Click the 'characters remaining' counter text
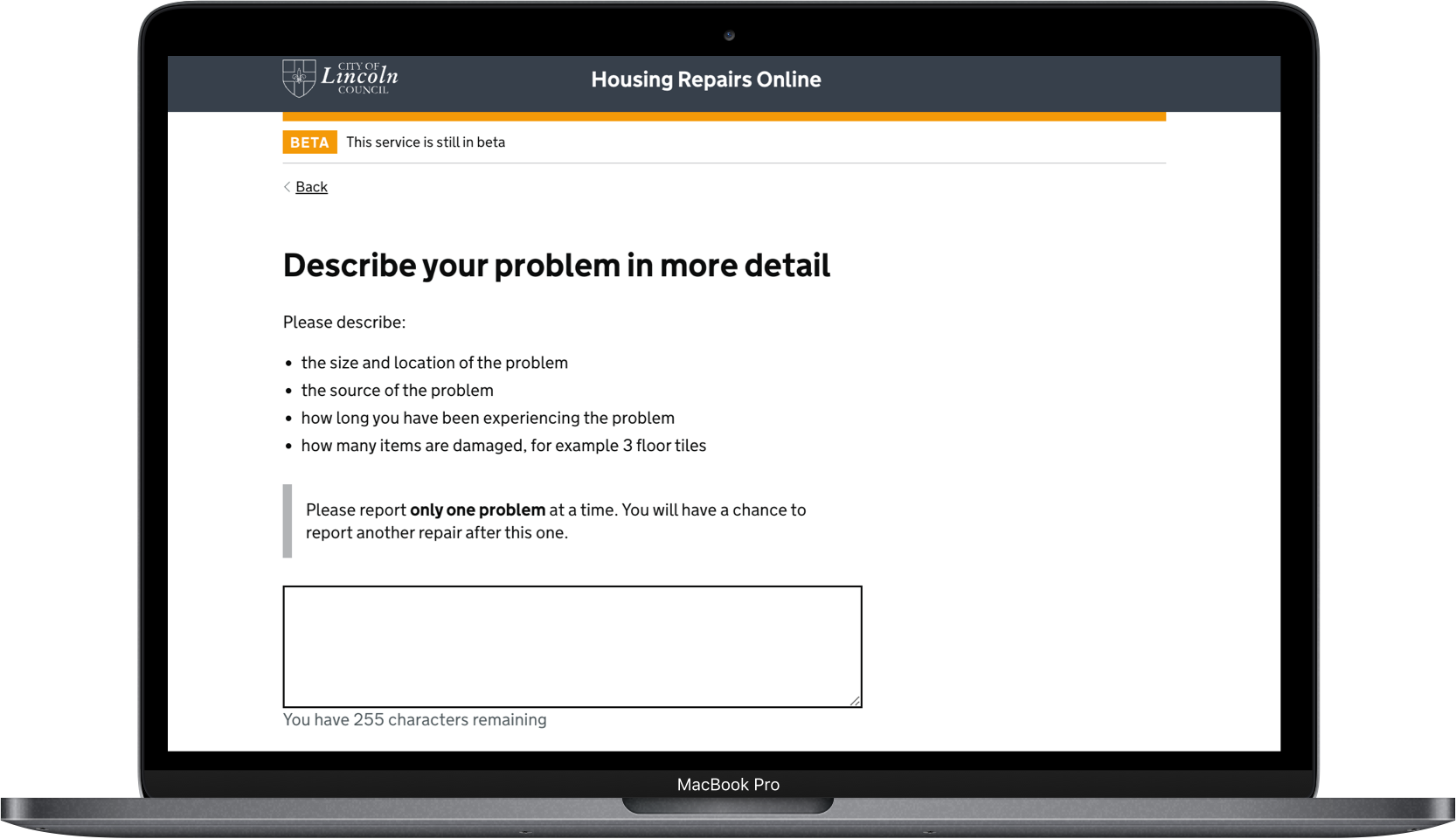Screen dimensions: 1456x839 coord(414,720)
